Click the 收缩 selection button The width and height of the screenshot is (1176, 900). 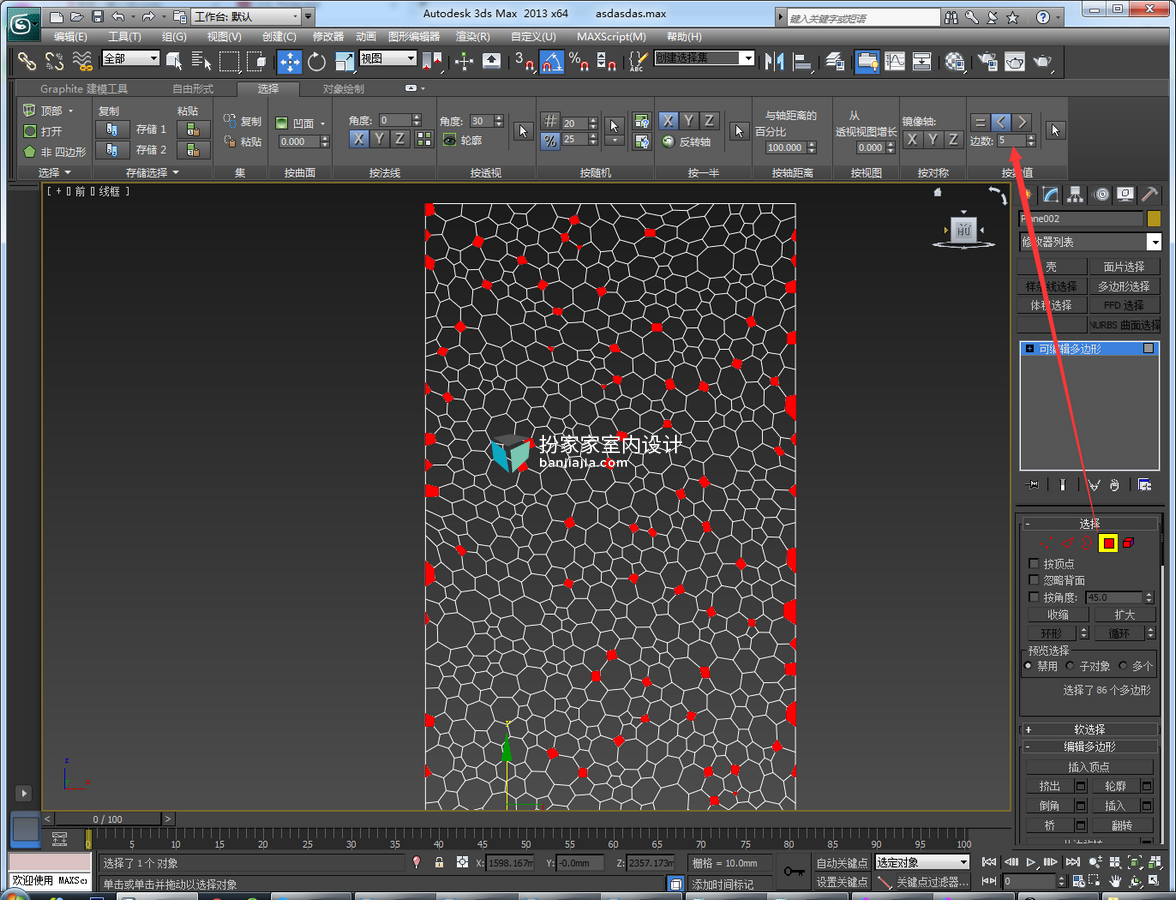[1058, 614]
